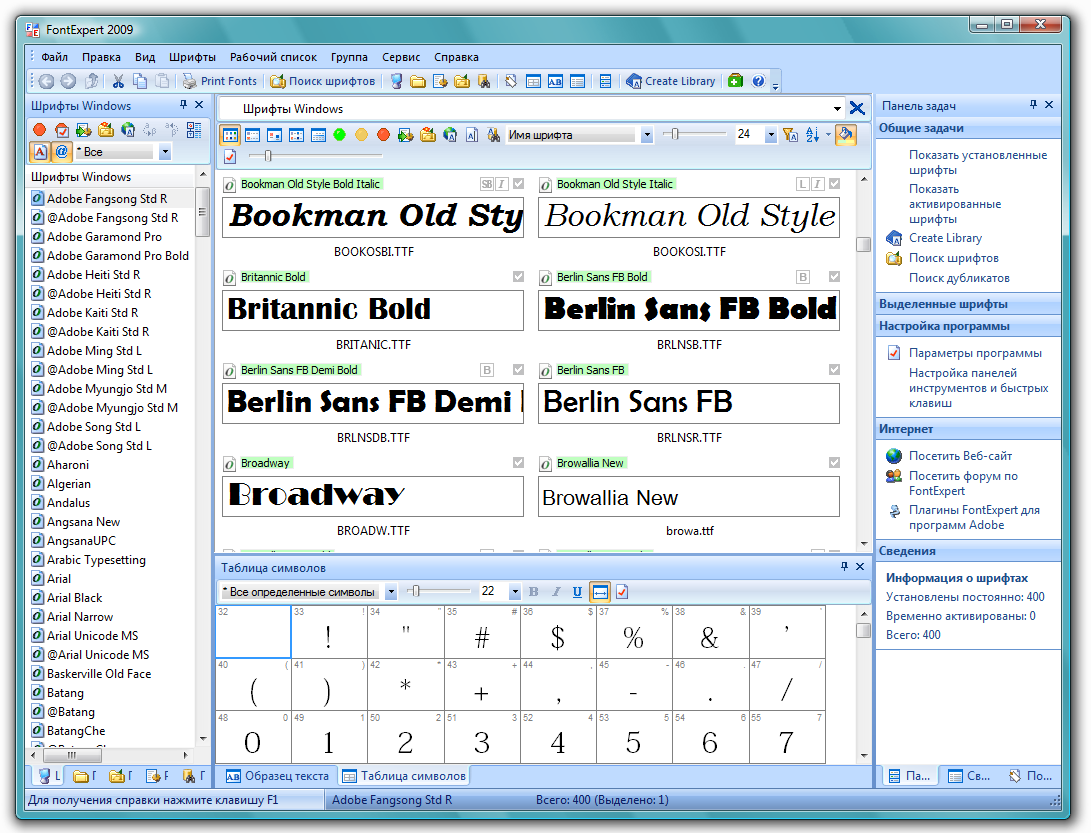This screenshot has width=1091, height=833.
Task: Open the Имя шрифта dropdown
Action: pos(647,135)
